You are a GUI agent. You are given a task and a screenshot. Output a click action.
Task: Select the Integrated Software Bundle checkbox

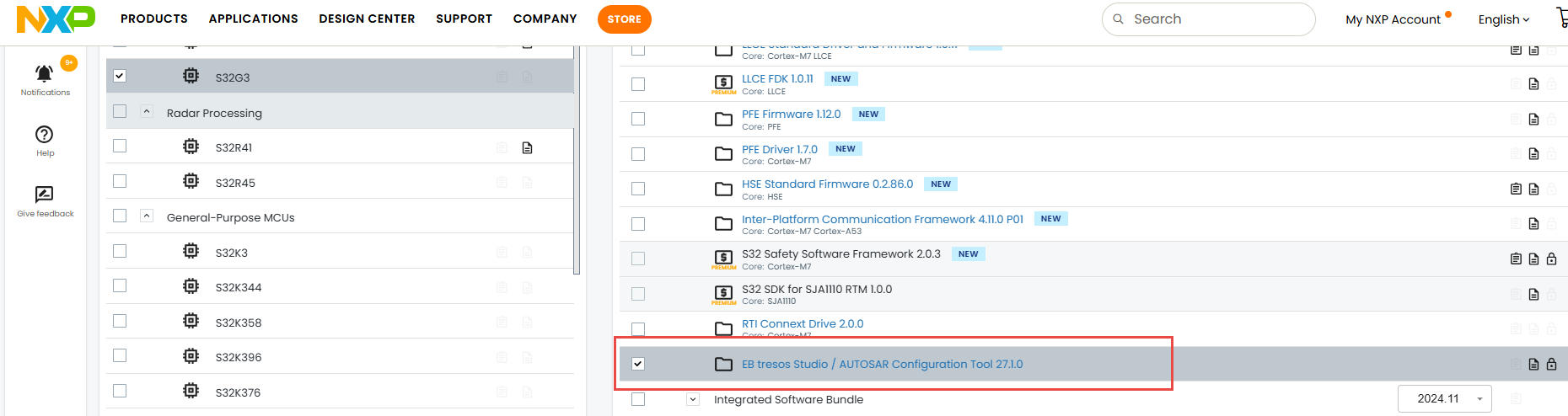[638, 399]
